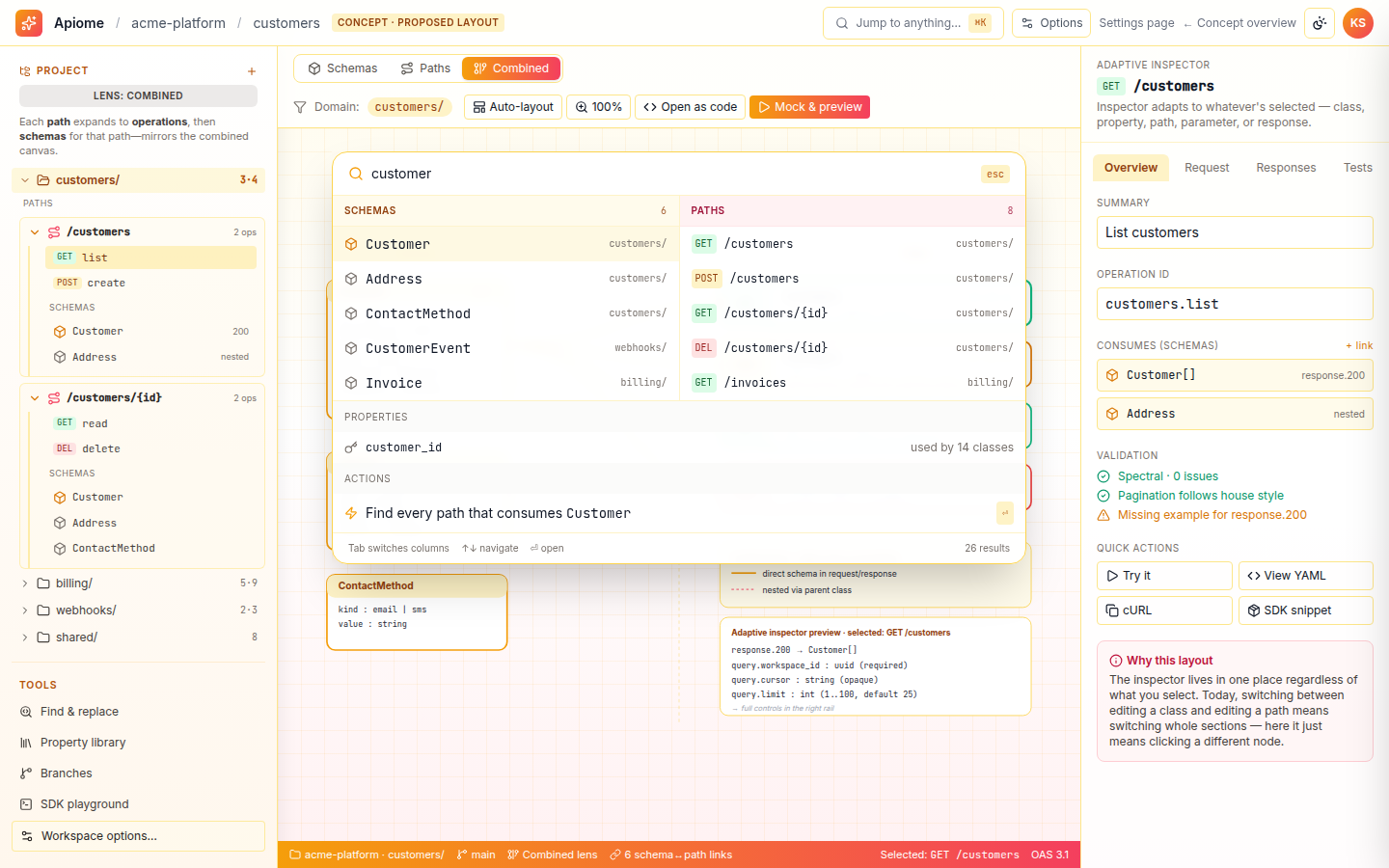
Task: Choose the CustomerEvent schema result
Action: (x=506, y=348)
